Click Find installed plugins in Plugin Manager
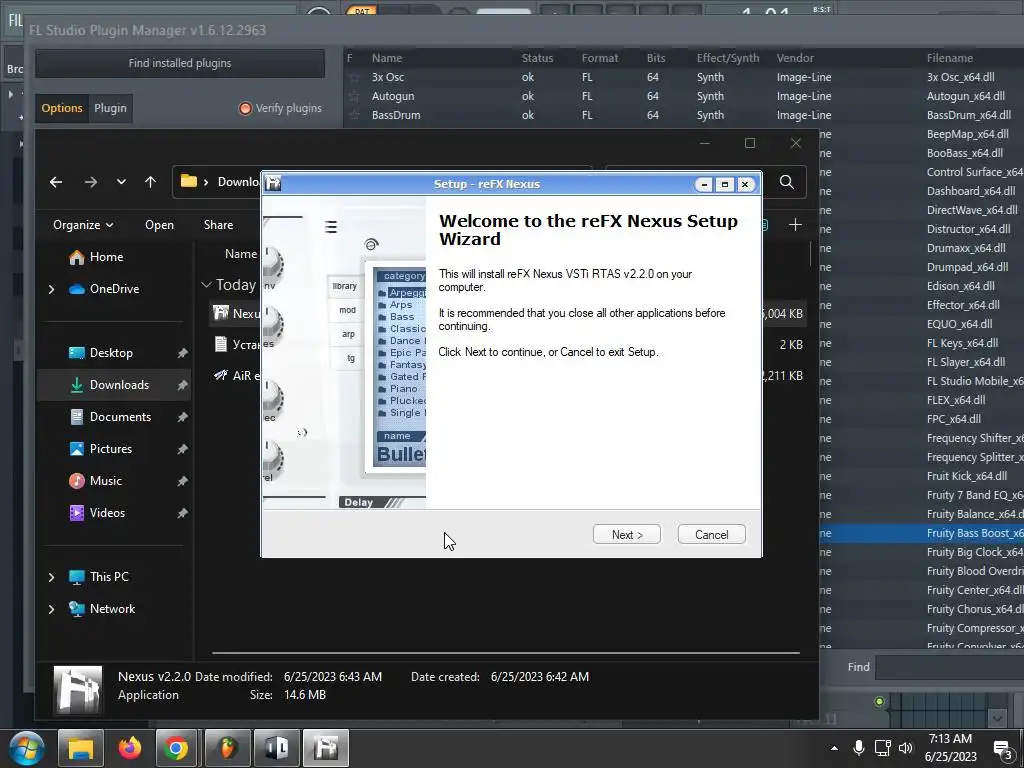The height and width of the screenshot is (768, 1024). pos(180,63)
